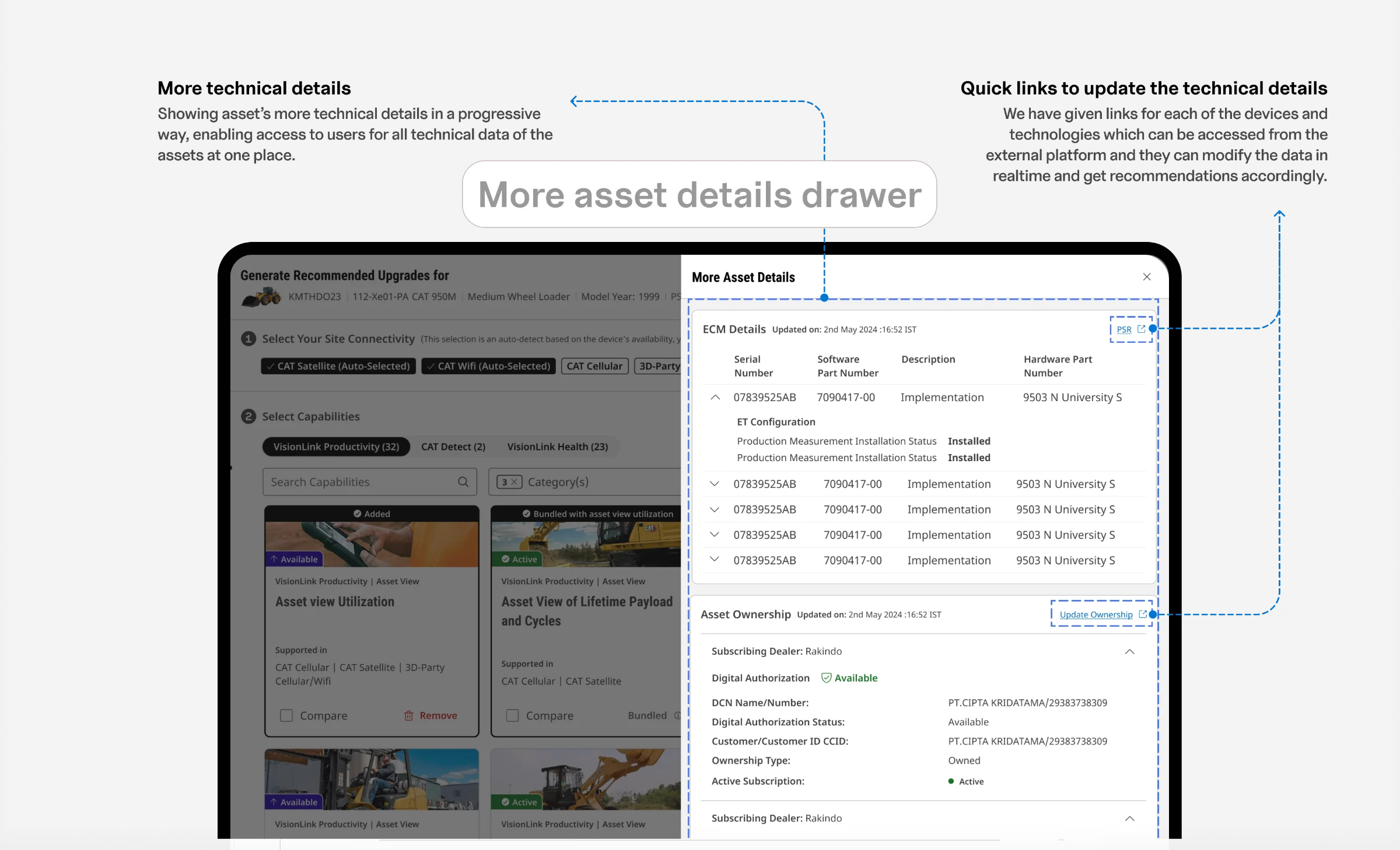Collapse the lower Subscribing Dealer Rakindo section
This screenshot has height=850, width=1400.
coord(1130,819)
